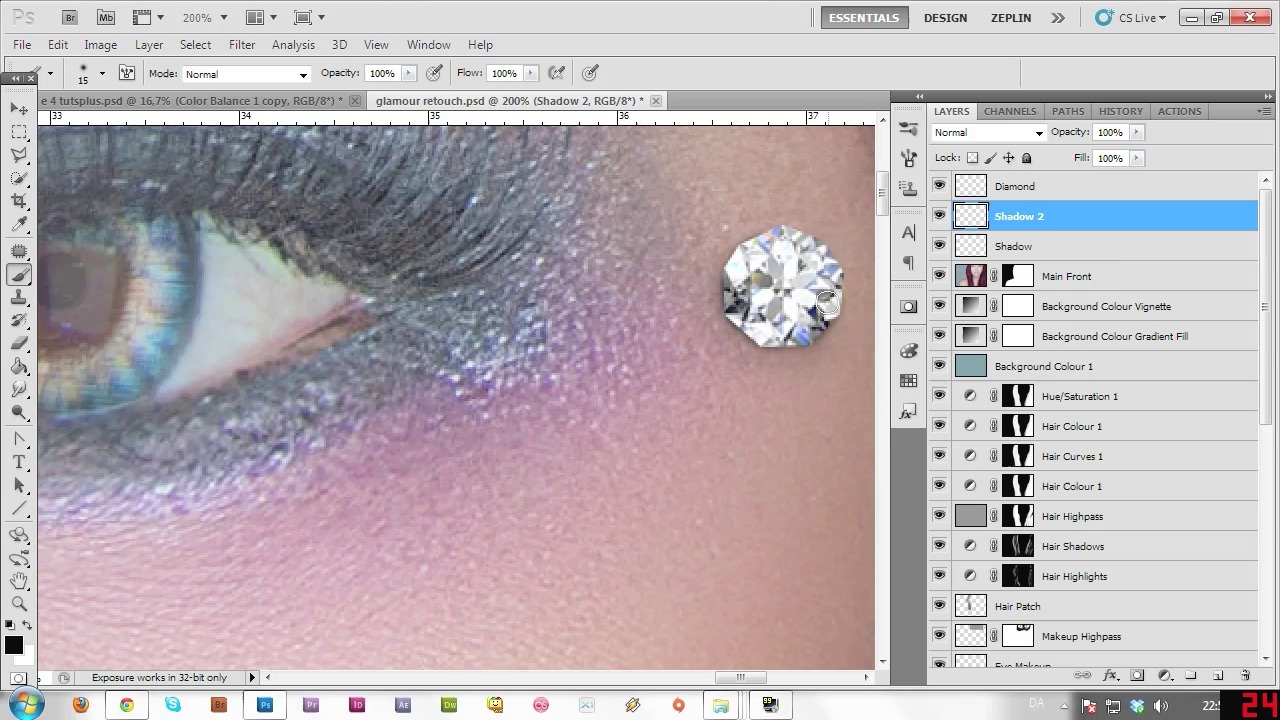Click the Delete layer trash icon
The height and width of the screenshot is (720, 1280).
coord(1245,676)
